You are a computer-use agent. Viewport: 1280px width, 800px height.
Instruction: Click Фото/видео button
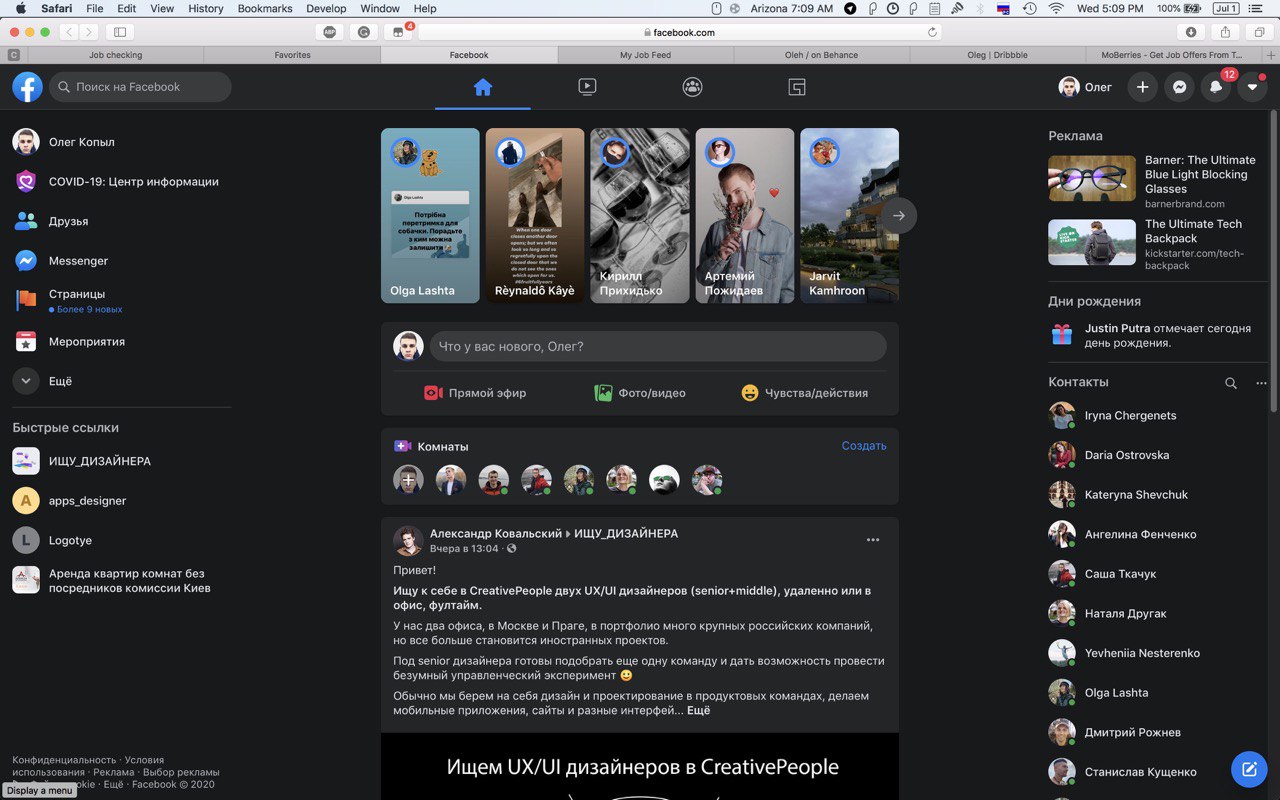640,393
